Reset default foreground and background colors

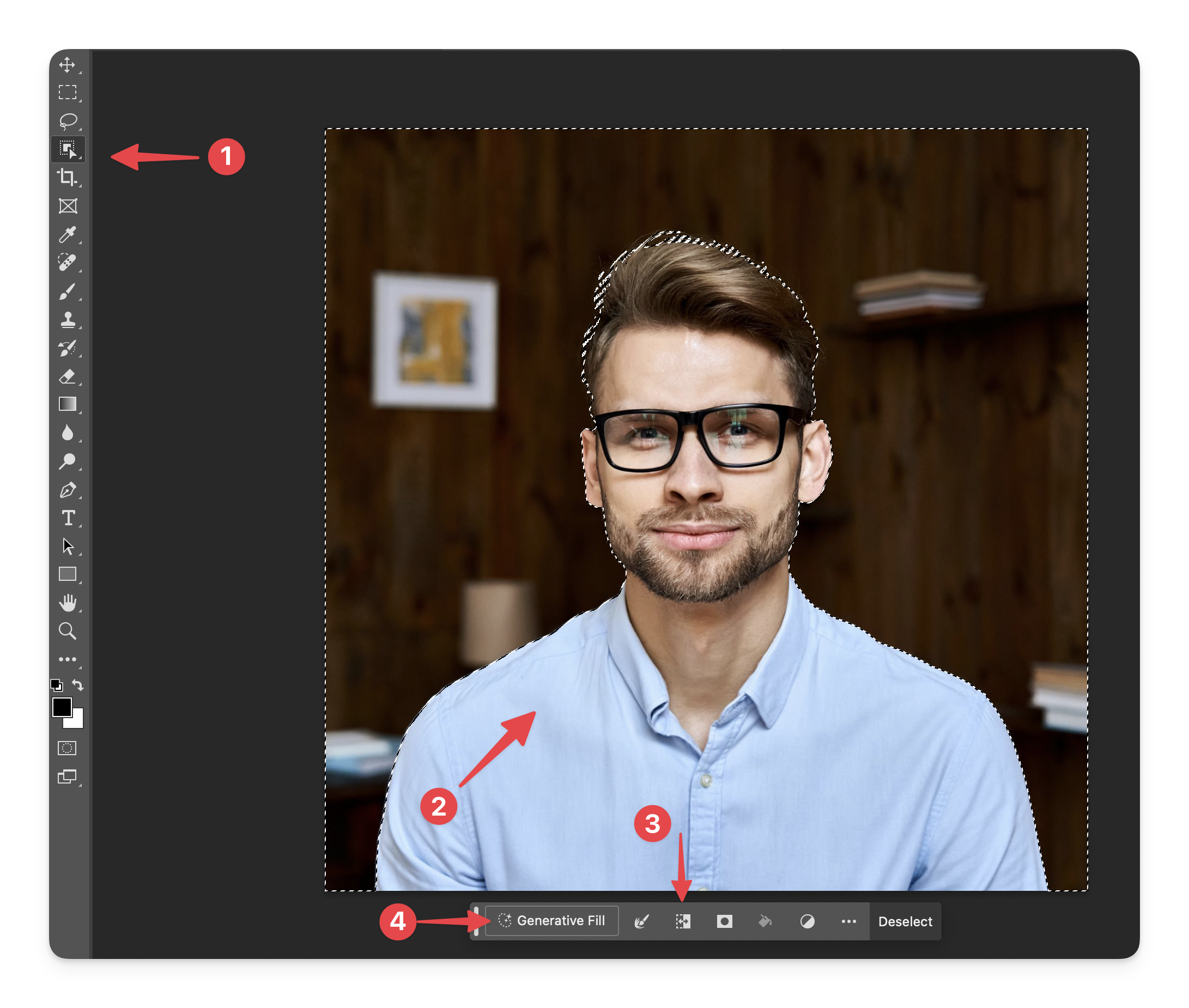[57, 684]
